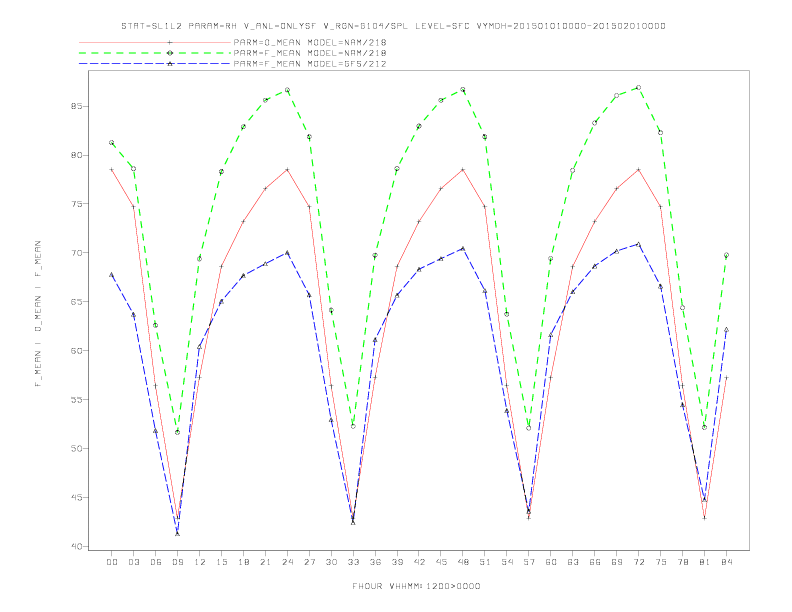Image resolution: width=792 pixels, height=612 pixels.
Task: Click x-axis tick label 75
Action: pyautogui.click(x=661, y=562)
